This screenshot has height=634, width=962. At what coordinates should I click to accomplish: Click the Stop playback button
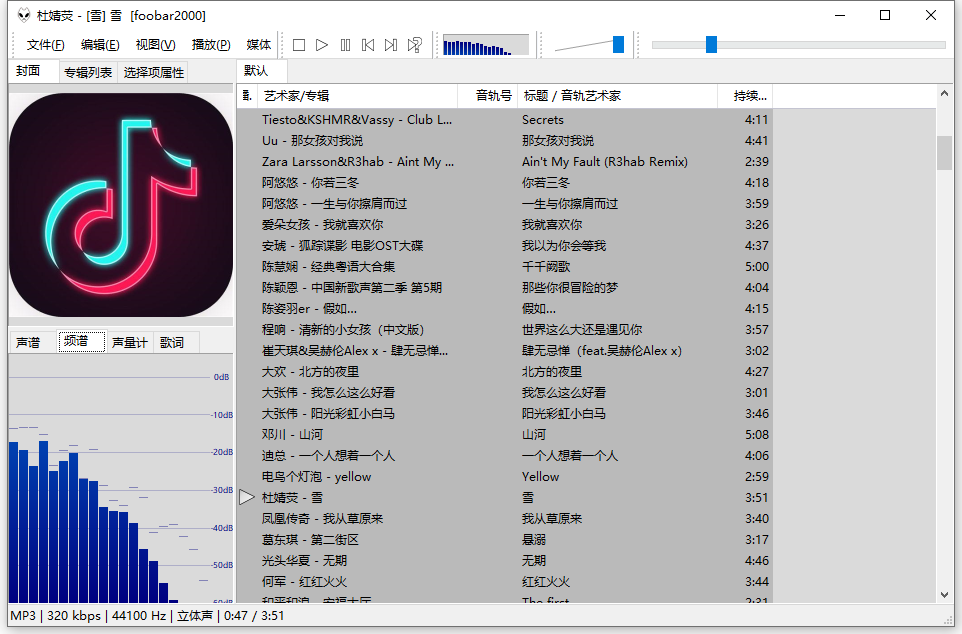[299, 45]
